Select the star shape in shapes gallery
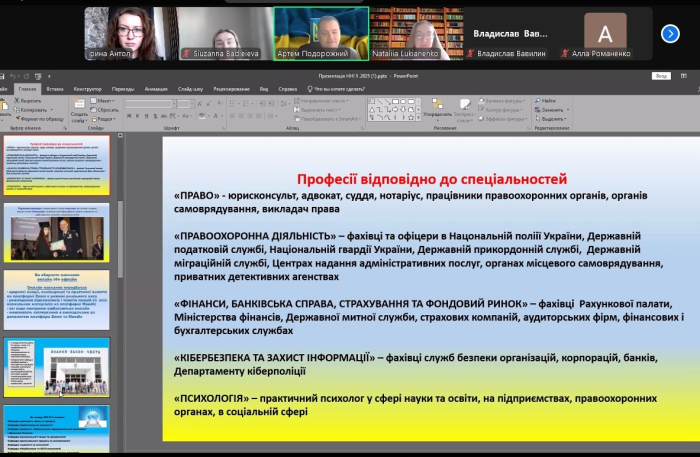This screenshot has height=457, width=700. tap(411, 117)
